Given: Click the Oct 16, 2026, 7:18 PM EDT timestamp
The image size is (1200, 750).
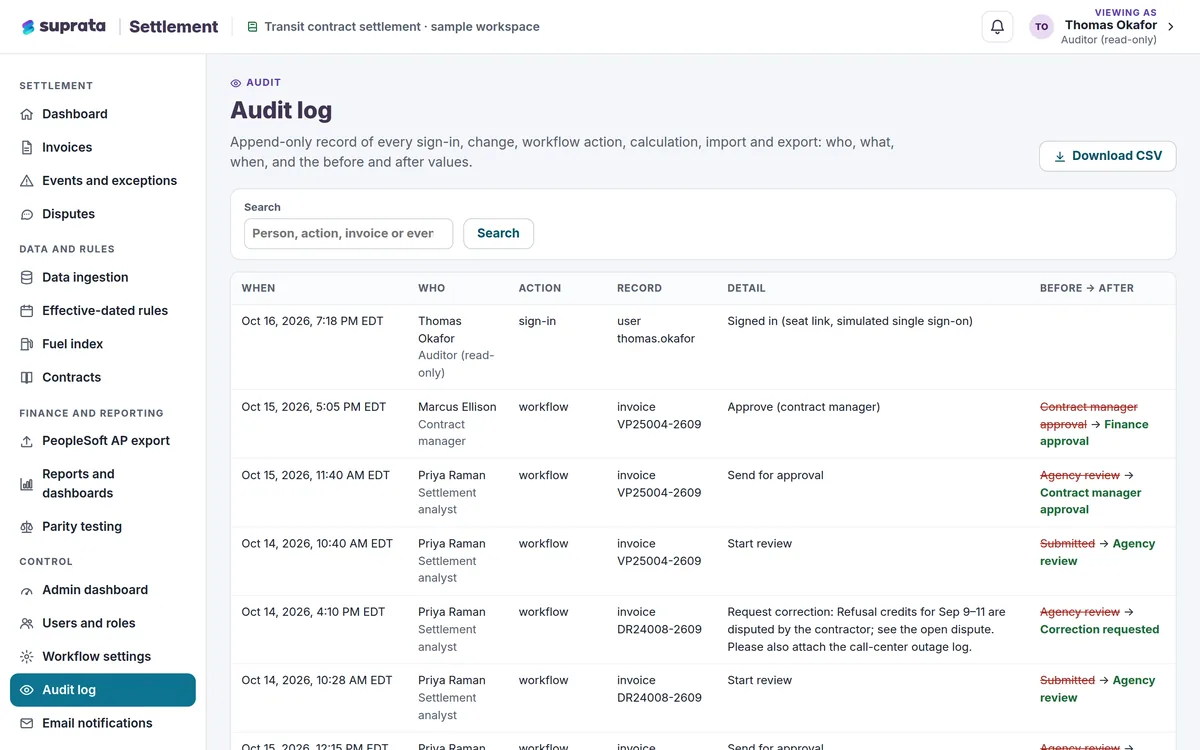Looking at the screenshot, I should tap(312, 321).
